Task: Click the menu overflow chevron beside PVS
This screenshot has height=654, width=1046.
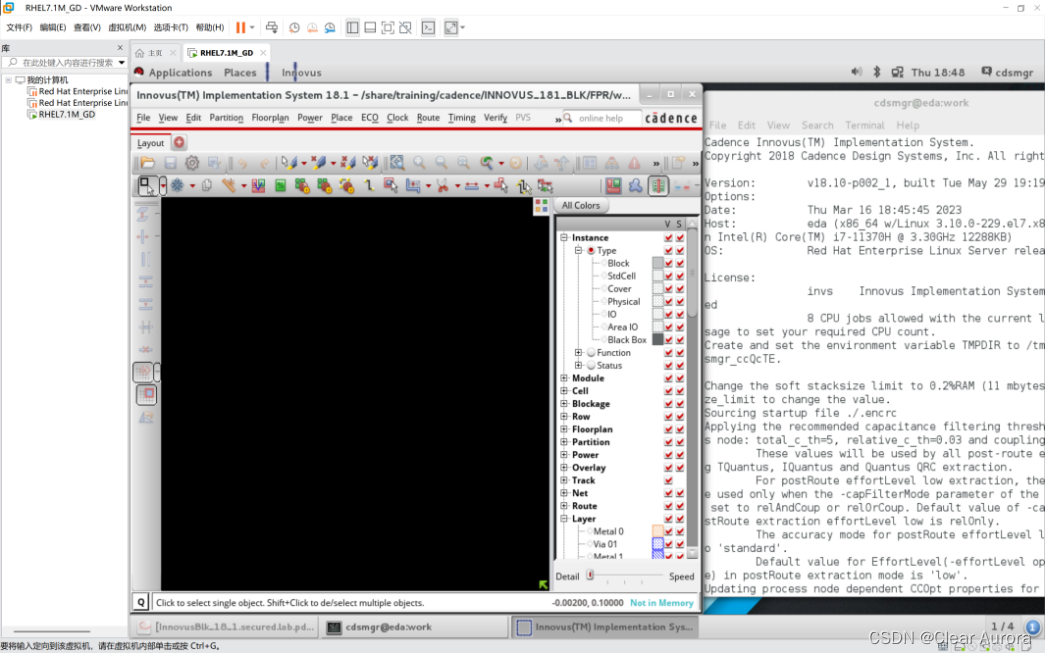Action: pyautogui.click(x=558, y=119)
